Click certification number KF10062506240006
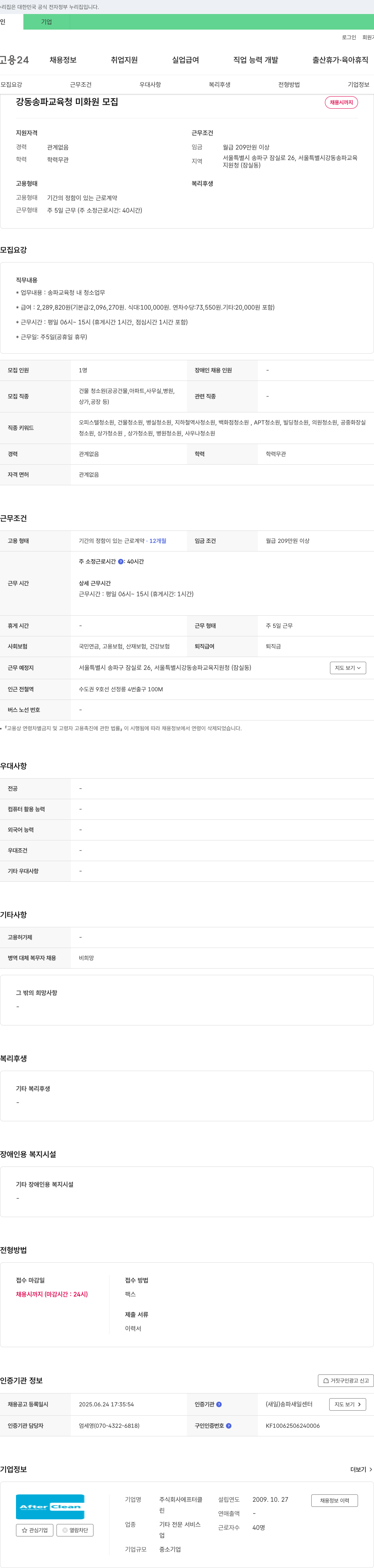 pyautogui.click(x=292, y=1425)
